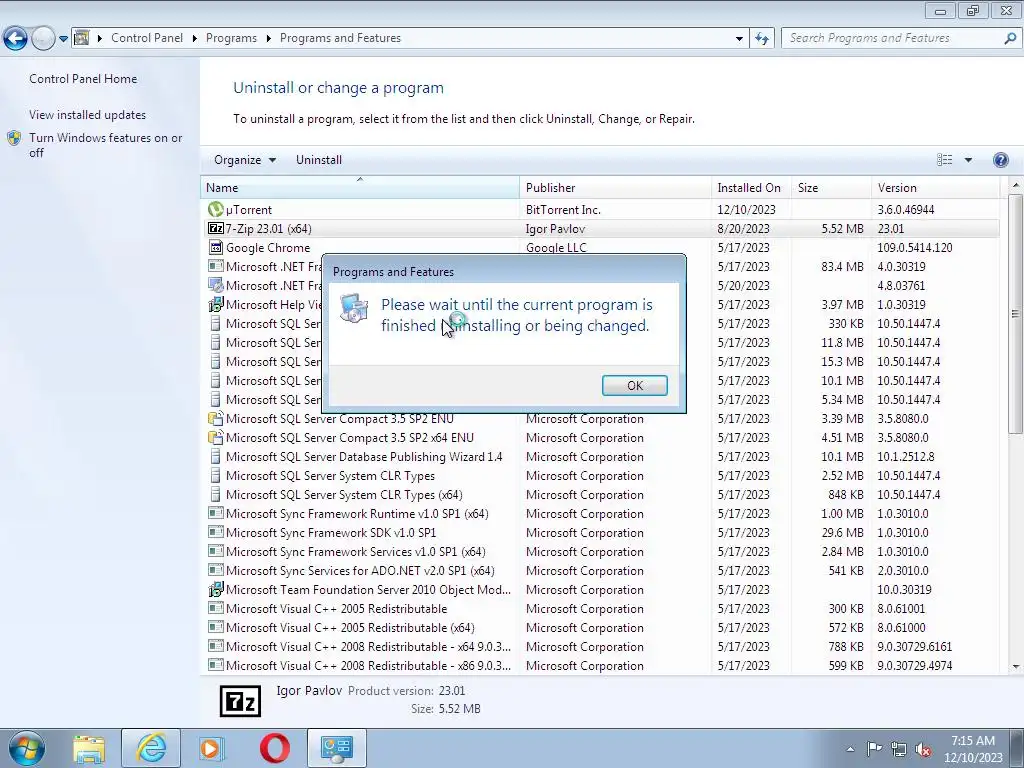Click the Microsoft Team Foundation Server 2010 icon

pos(216,590)
